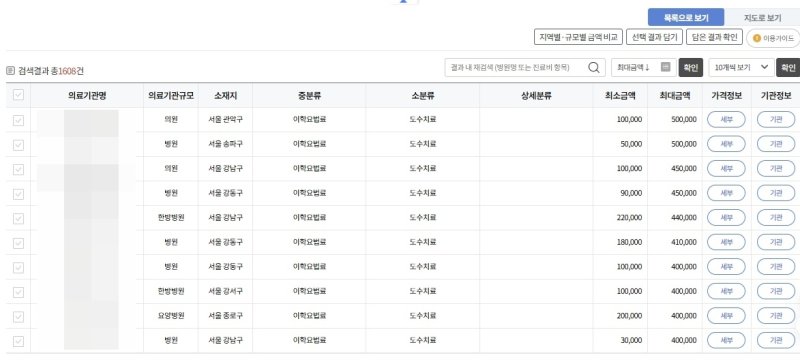Click the 서울 강서구 location cell
The image size is (800, 362).
click(226, 292)
